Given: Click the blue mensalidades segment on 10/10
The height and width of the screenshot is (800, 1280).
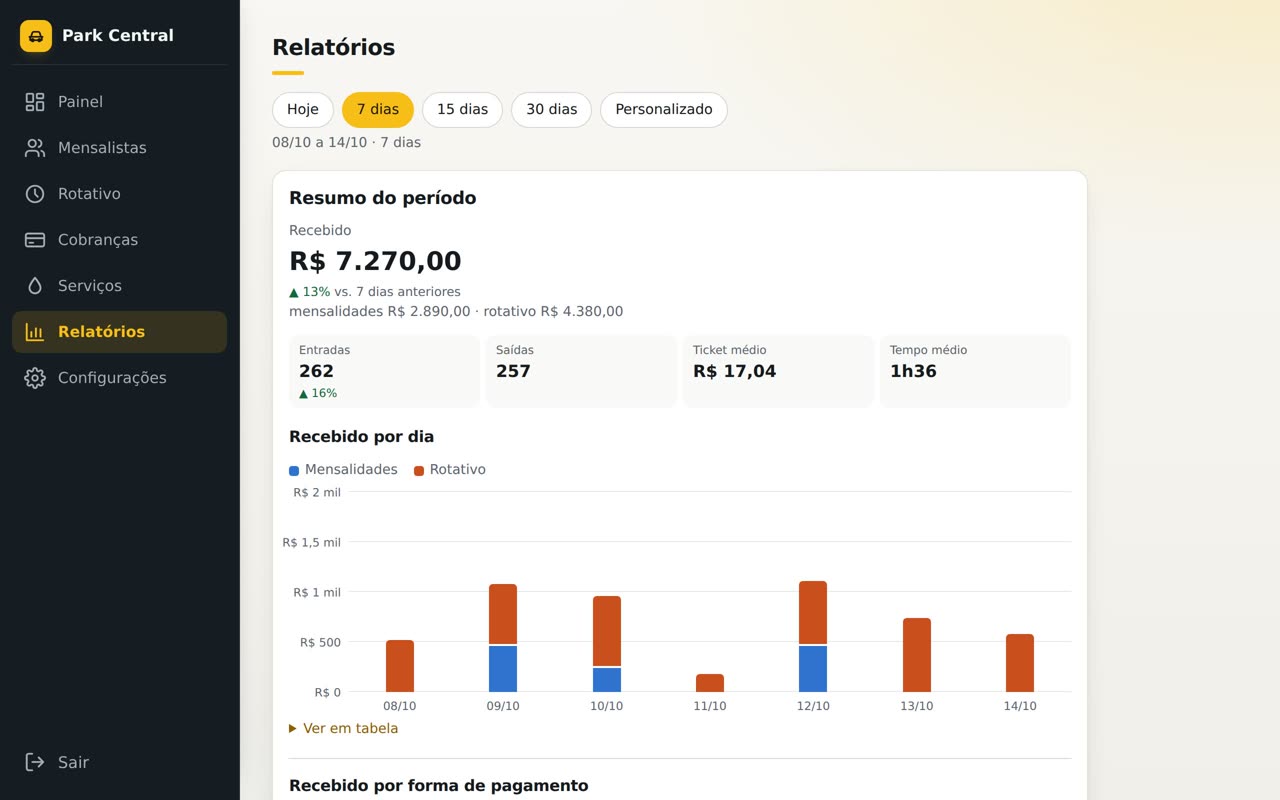Looking at the screenshot, I should (607, 680).
